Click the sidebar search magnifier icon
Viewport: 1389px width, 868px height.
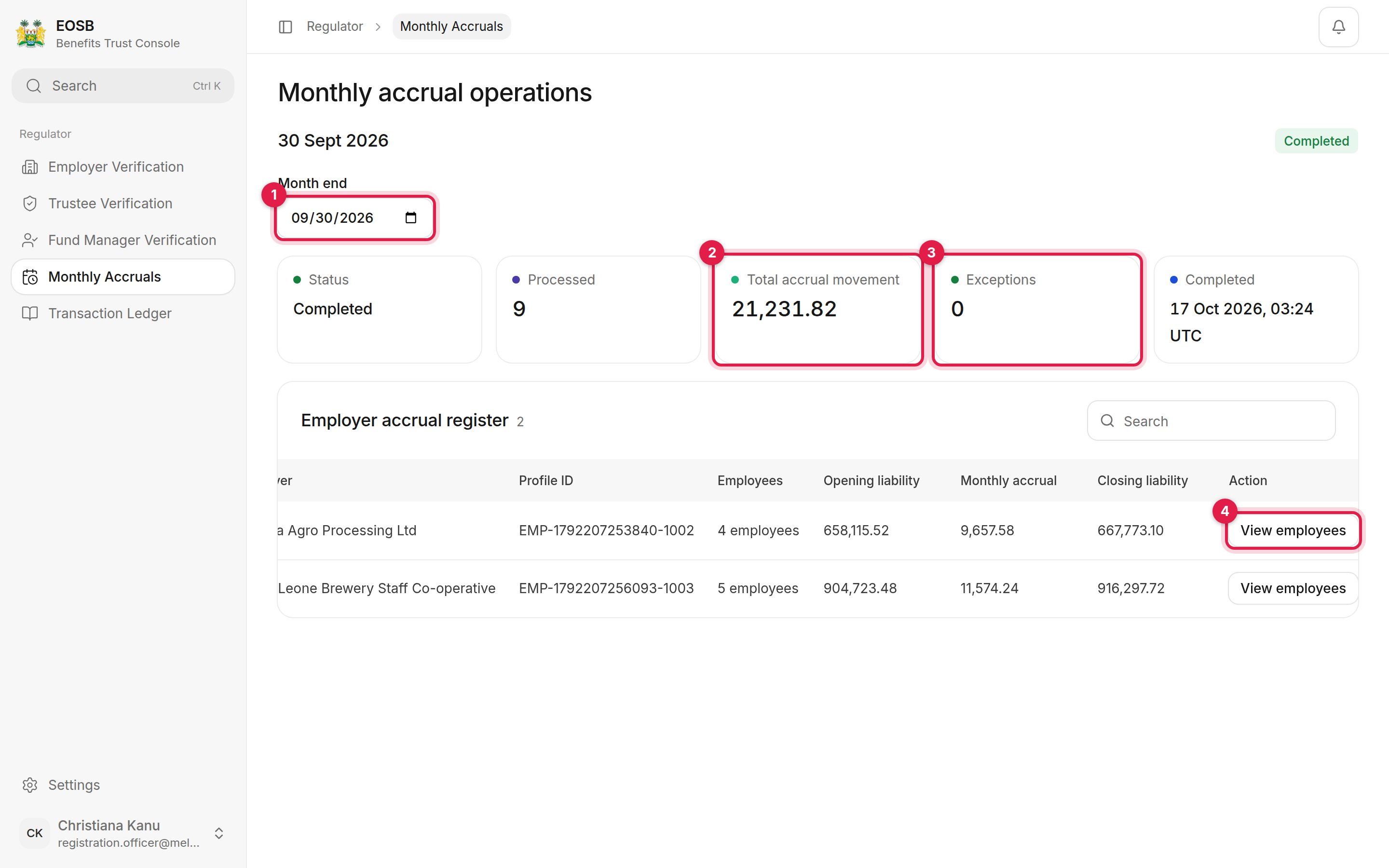click(34, 86)
